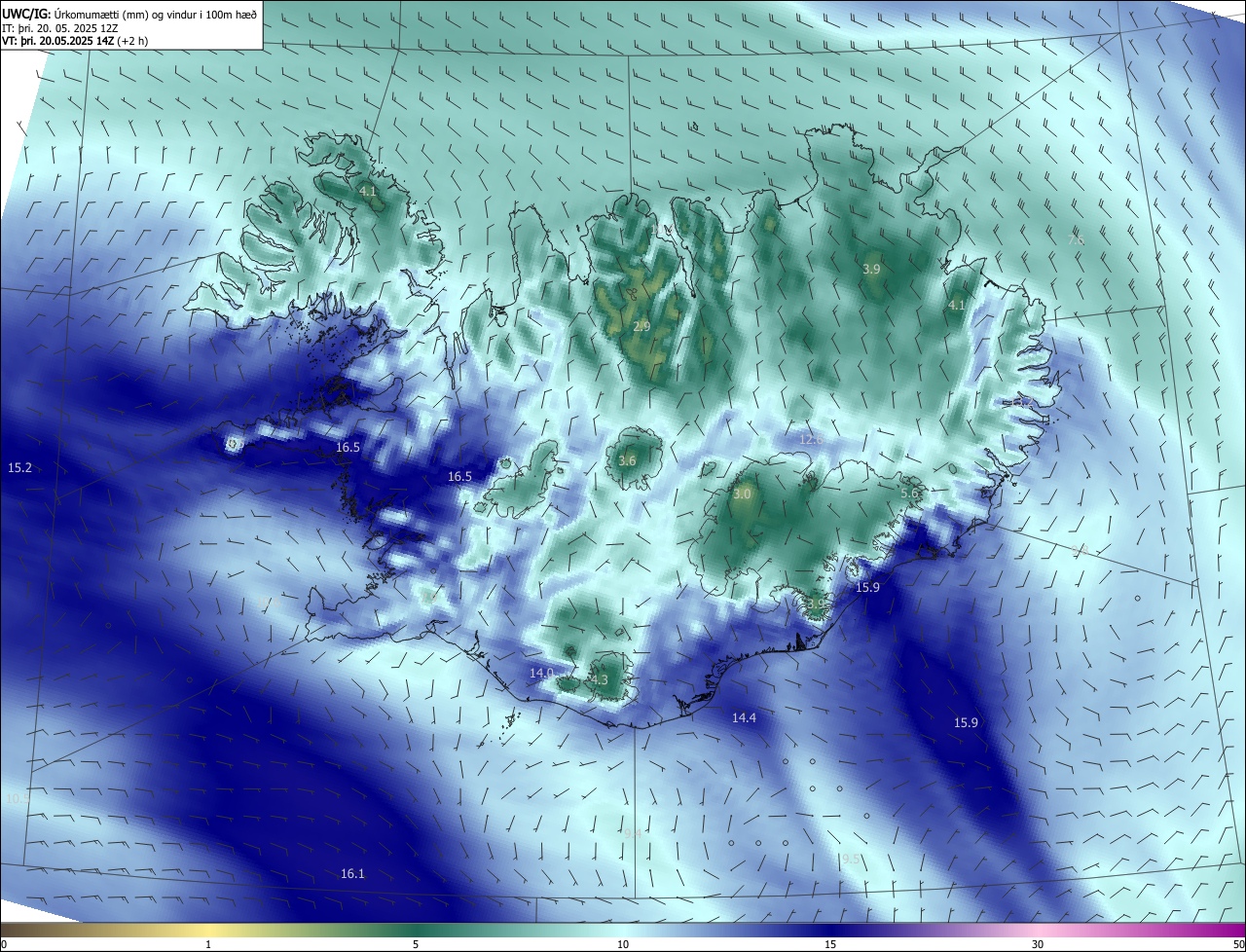The image size is (1246, 952).
Task: Click the 0 tick on the color scale
Action: [4, 945]
